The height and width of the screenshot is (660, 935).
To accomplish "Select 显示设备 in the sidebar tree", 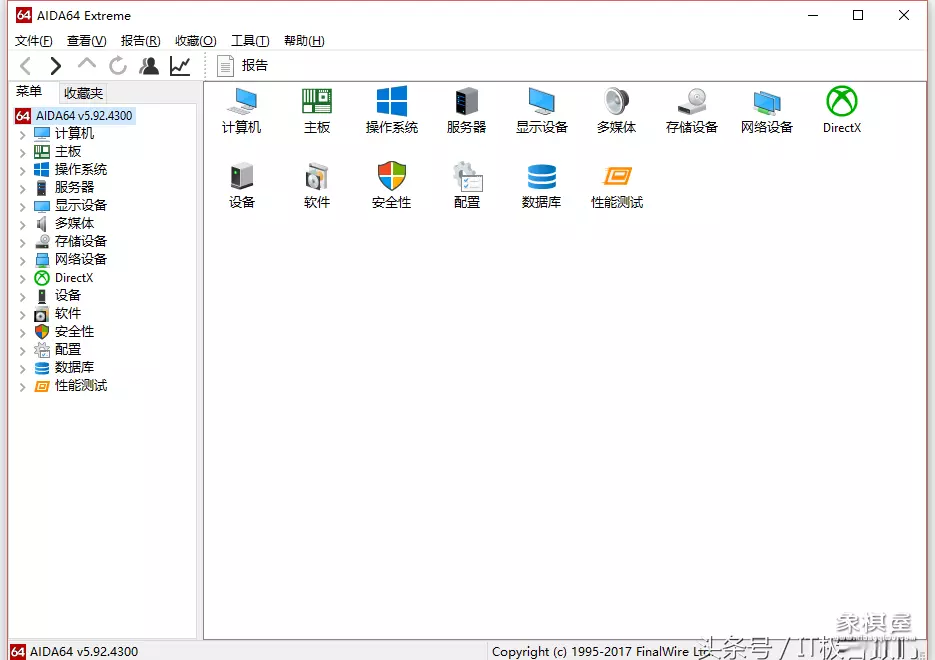I will pos(81,205).
